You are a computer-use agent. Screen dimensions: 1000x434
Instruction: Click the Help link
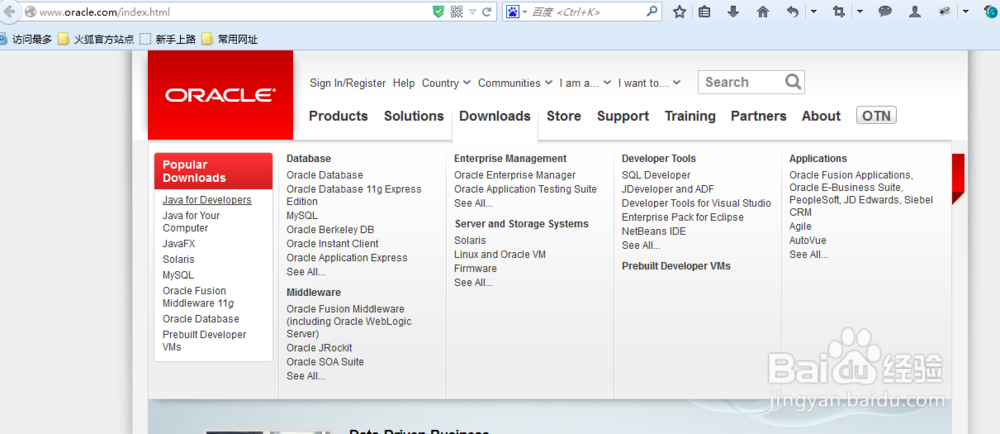(404, 83)
